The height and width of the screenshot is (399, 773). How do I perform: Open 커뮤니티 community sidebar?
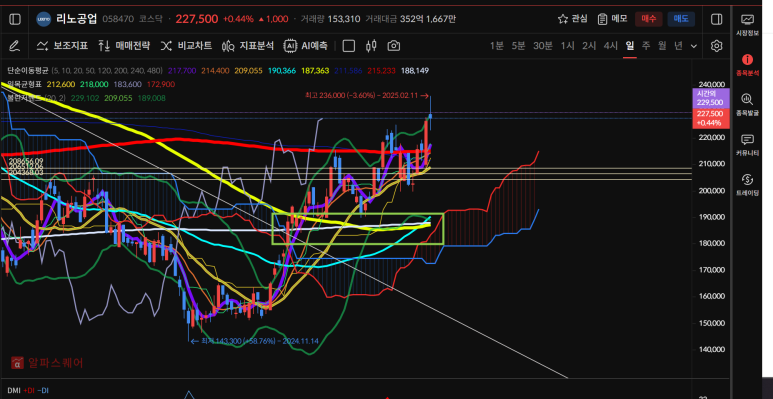[747, 145]
